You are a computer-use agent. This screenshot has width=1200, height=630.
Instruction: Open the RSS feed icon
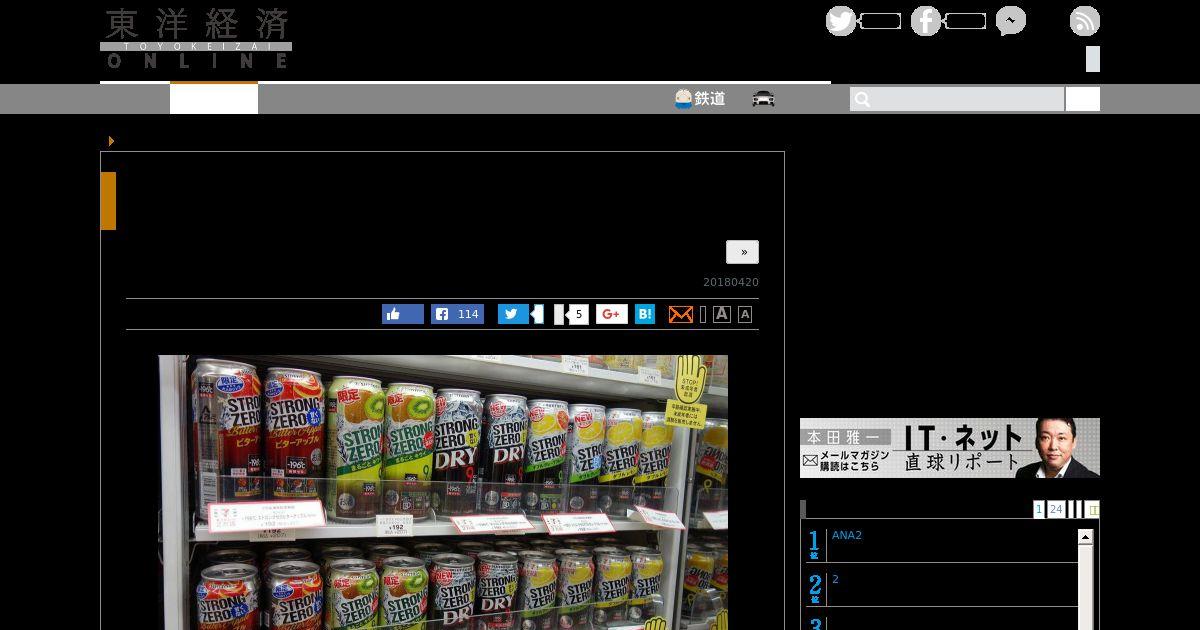pyautogui.click(x=1085, y=21)
